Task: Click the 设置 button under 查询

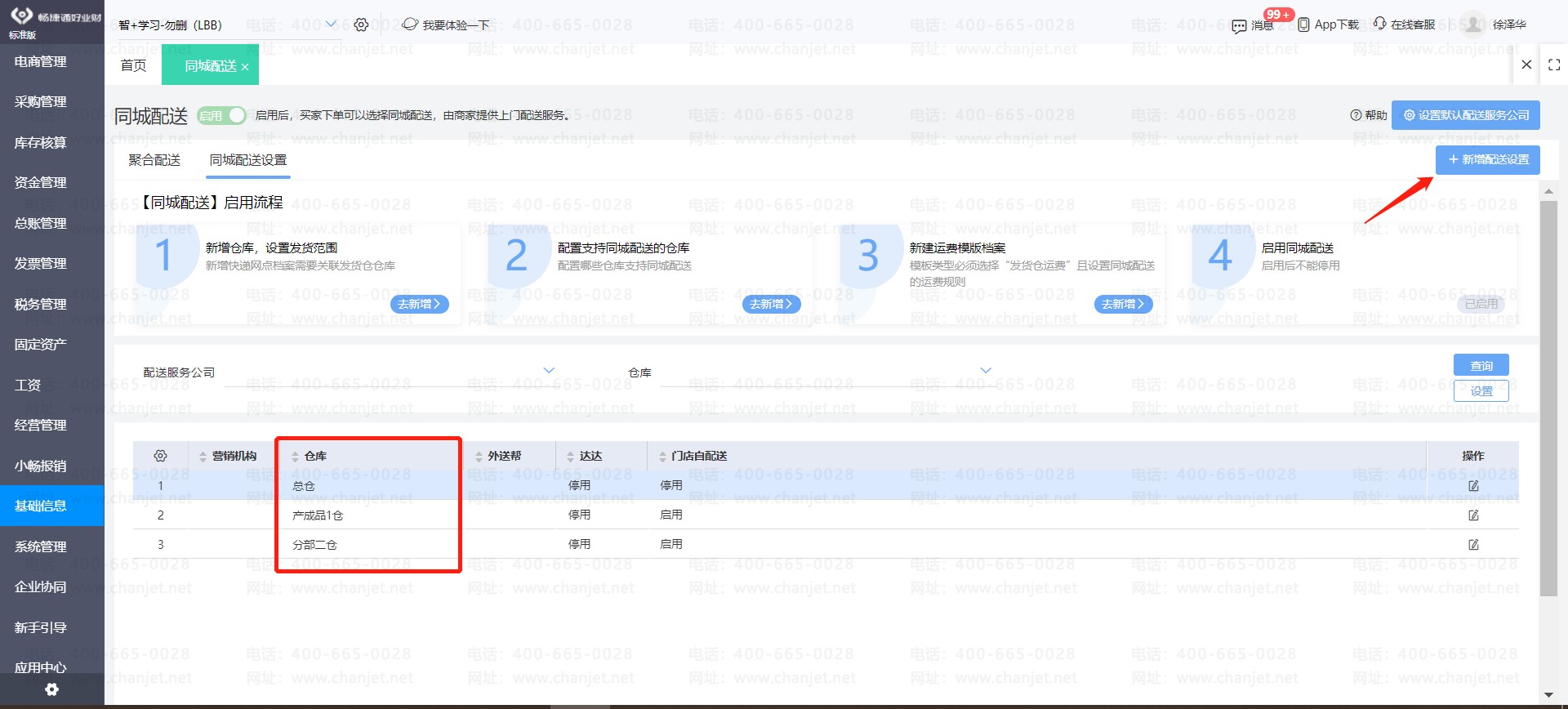Action: click(x=1481, y=391)
